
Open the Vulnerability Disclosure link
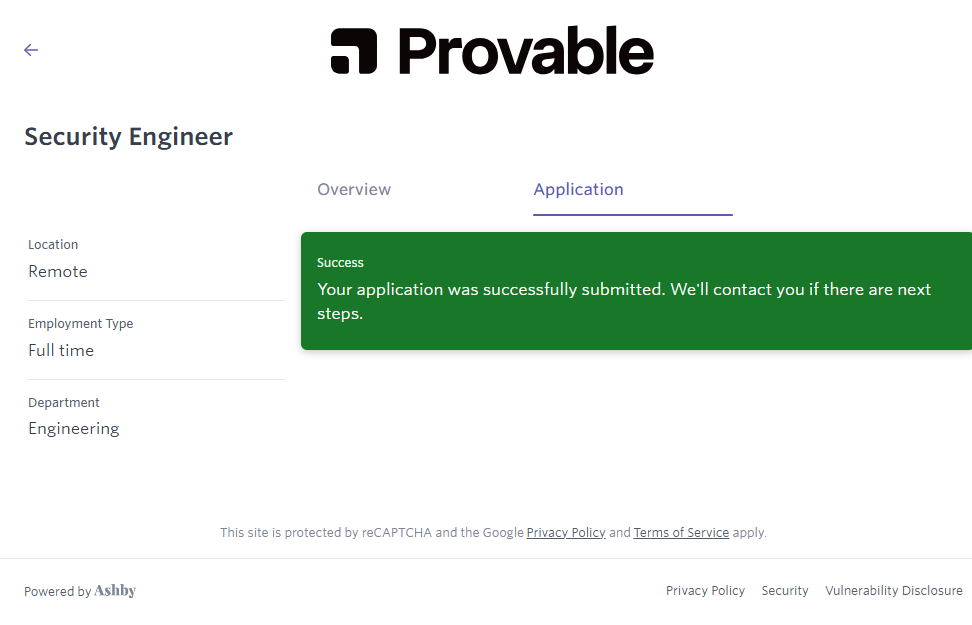893,591
